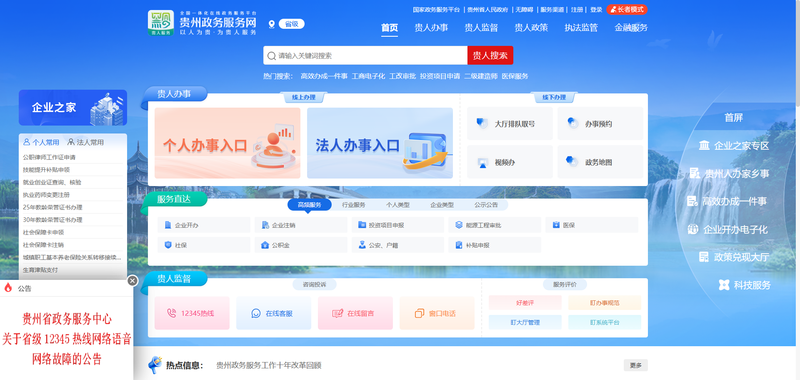The width and height of the screenshot is (800, 380).
Task: Click the 社保 shield icon
Action: point(168,245)
